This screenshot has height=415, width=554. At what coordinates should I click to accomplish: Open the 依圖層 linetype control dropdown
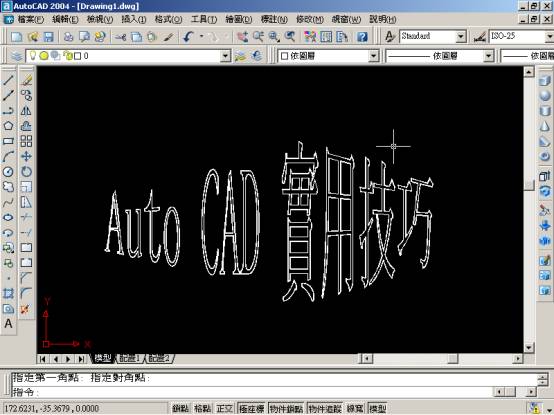tap(488, 56)
